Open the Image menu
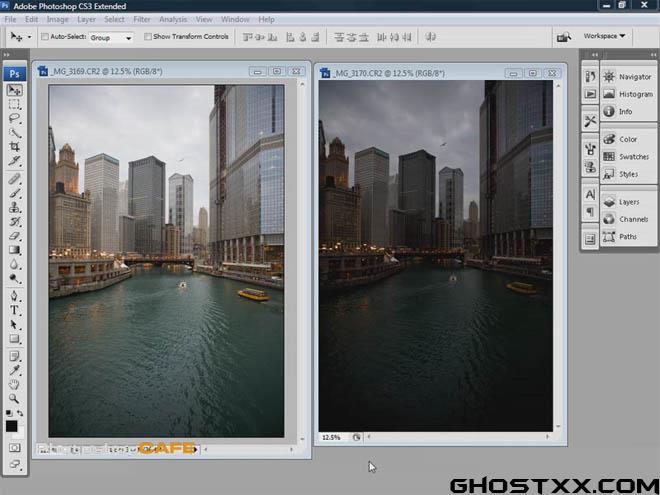The width and height of the screenshot is (660, 495). point(57,19)
